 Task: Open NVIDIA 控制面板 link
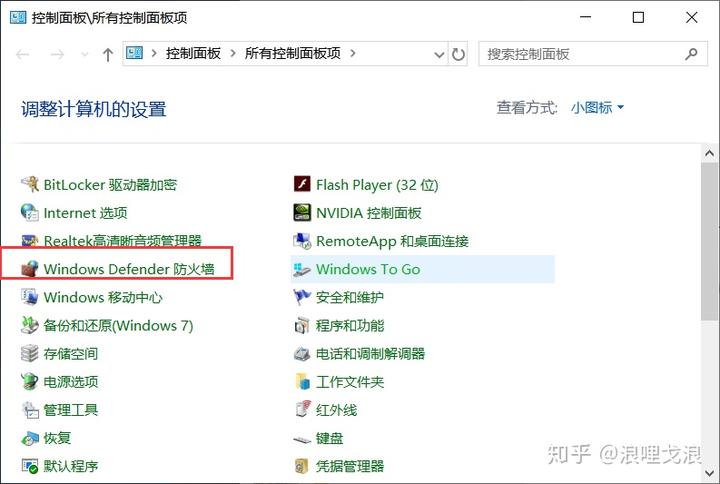369,213
